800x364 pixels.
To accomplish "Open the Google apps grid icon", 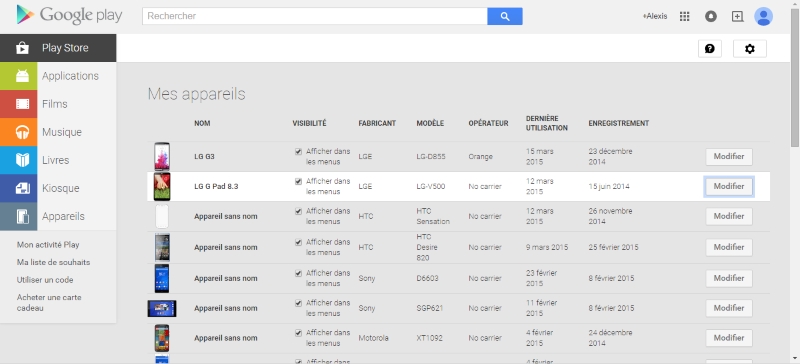I will pyautogui.click(x=685, y=16).
